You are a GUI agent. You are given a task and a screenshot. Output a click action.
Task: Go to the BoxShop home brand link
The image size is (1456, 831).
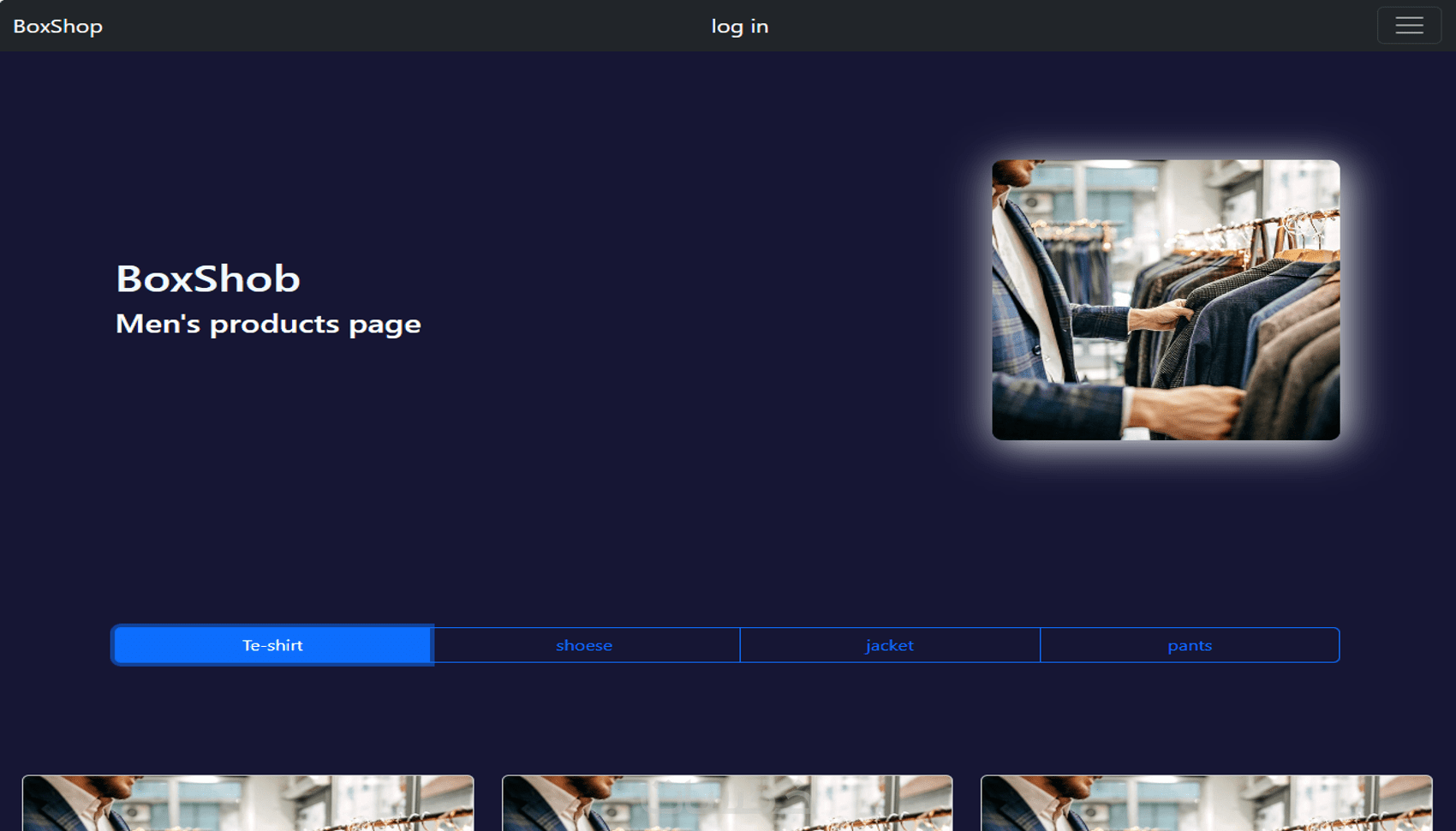pos(58,27)
